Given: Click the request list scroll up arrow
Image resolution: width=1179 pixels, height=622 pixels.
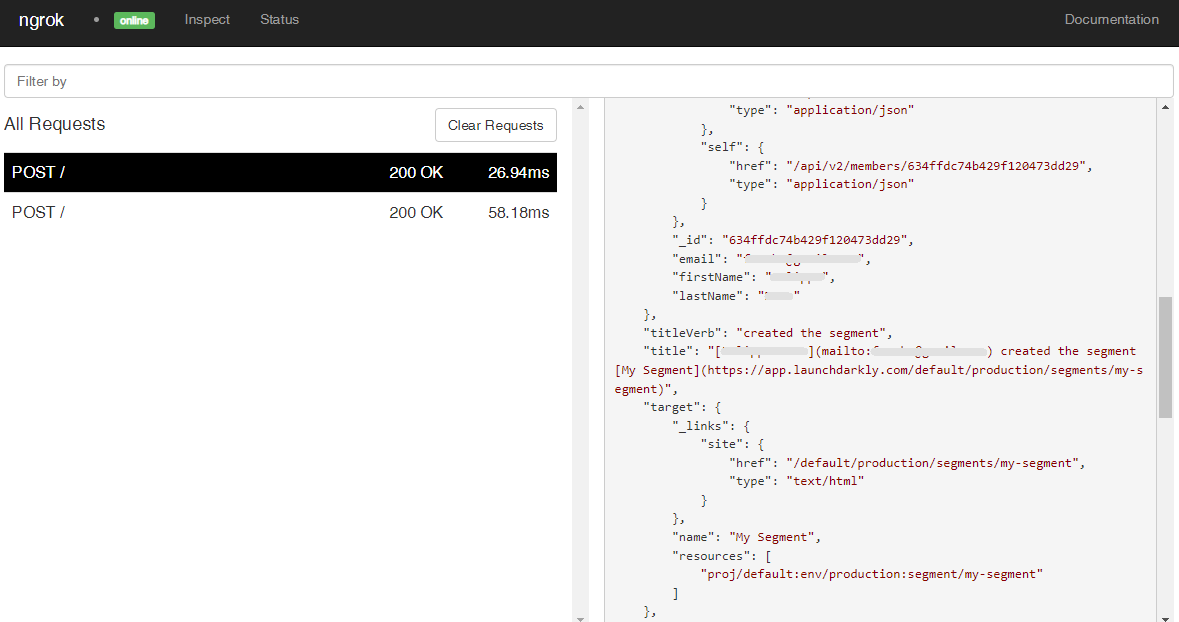Looking at the screenshot, I should [580, 108].
